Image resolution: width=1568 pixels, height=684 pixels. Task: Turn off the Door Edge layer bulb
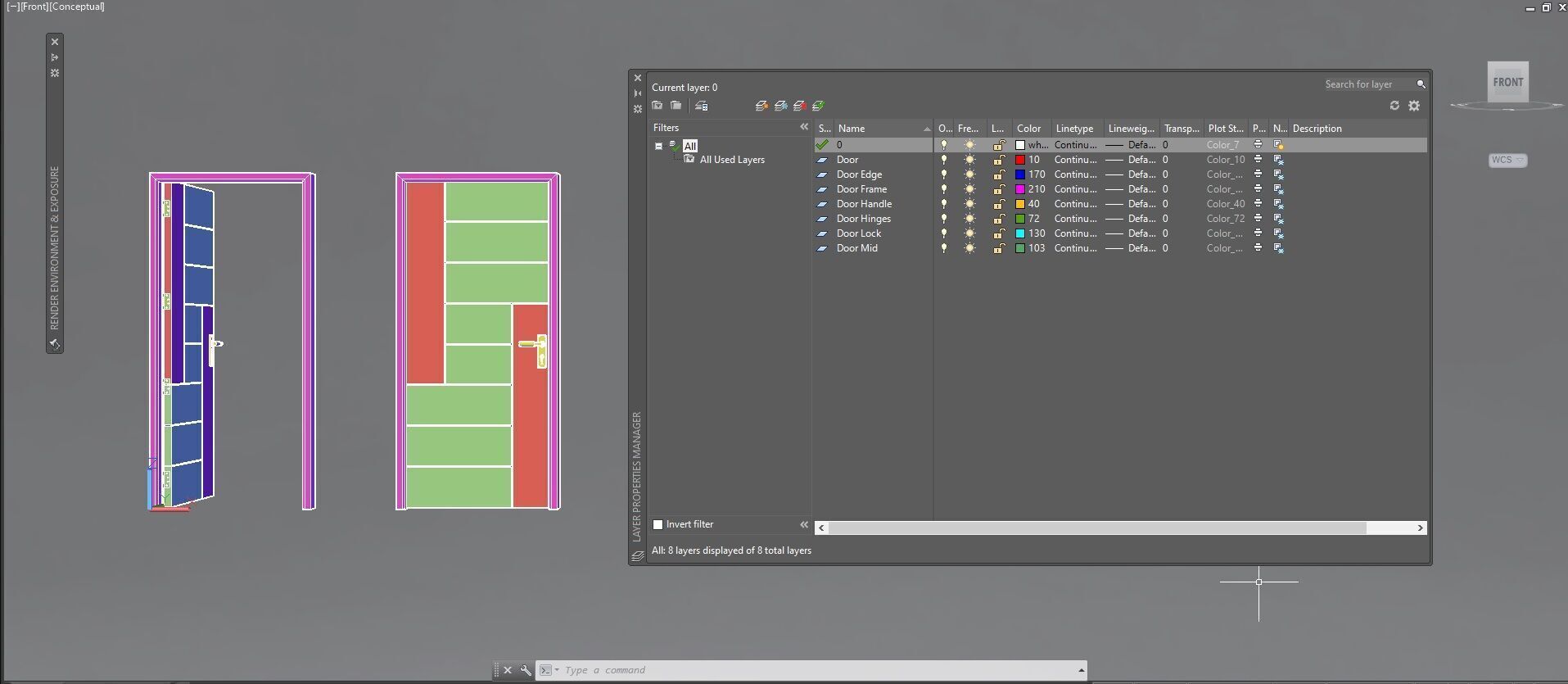(943, 174)
